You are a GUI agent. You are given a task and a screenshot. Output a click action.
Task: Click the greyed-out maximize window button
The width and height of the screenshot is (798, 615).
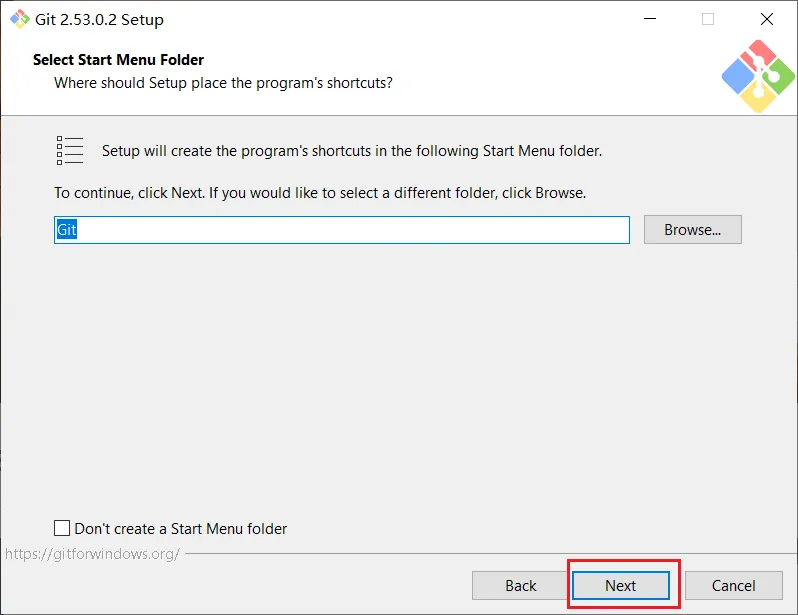coord(708,19)
